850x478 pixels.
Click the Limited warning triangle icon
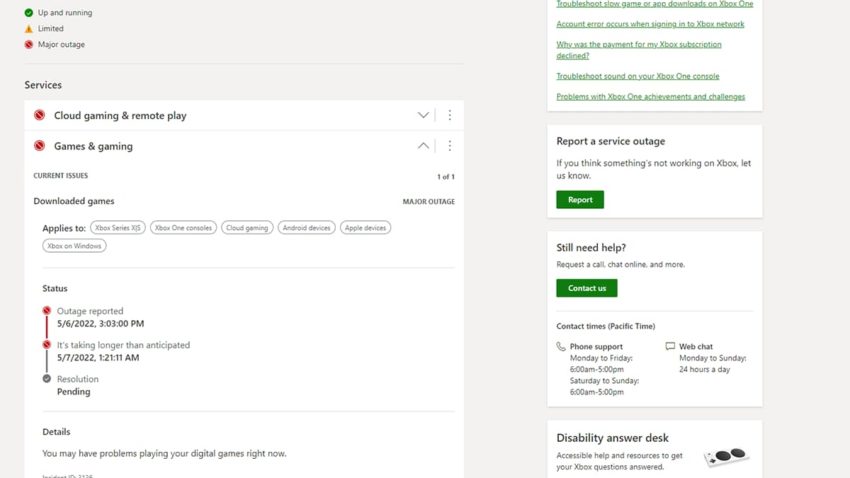click(29, 28)
